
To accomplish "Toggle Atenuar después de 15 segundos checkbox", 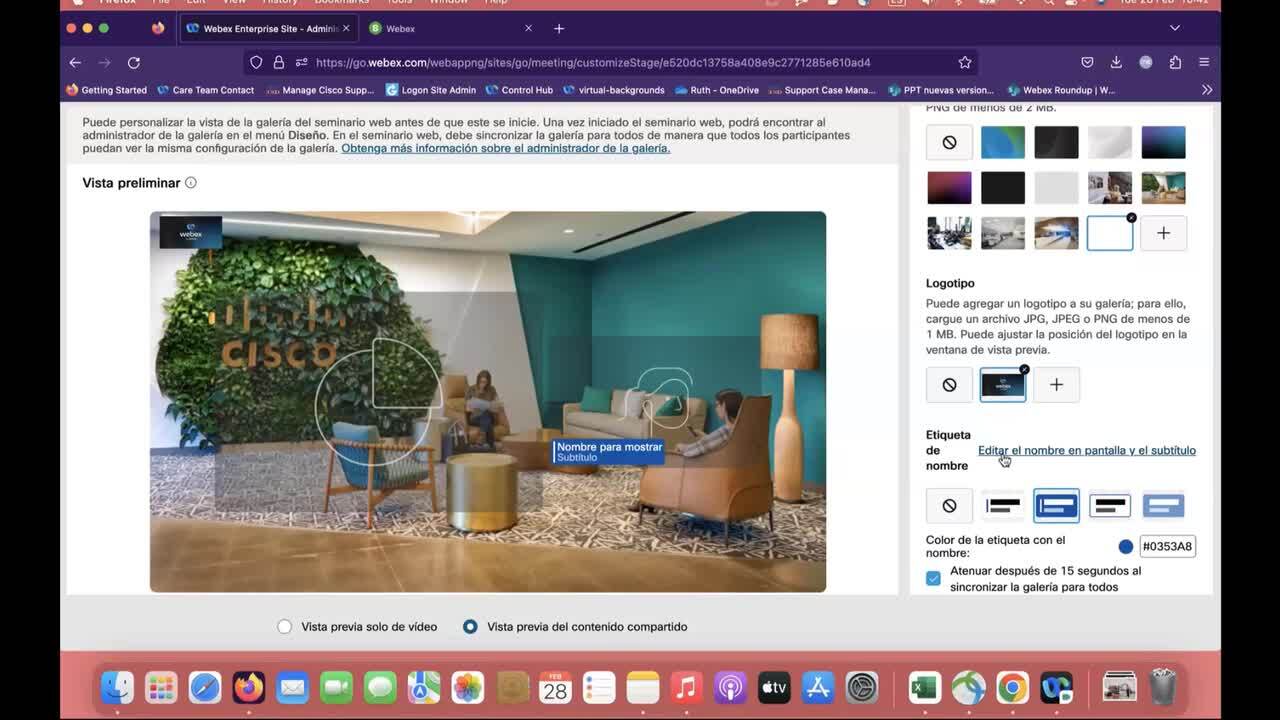I will coord(933,579).
